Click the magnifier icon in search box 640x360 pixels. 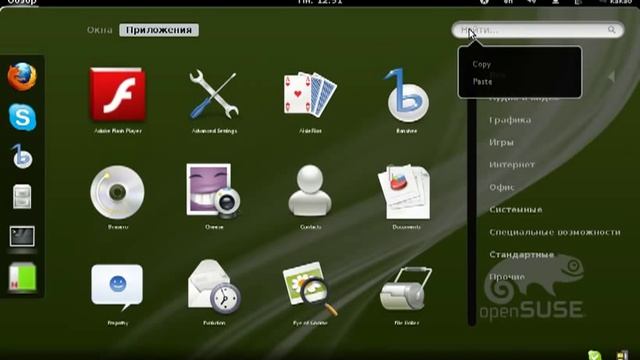pyautogui.click(x=611, y=30)
